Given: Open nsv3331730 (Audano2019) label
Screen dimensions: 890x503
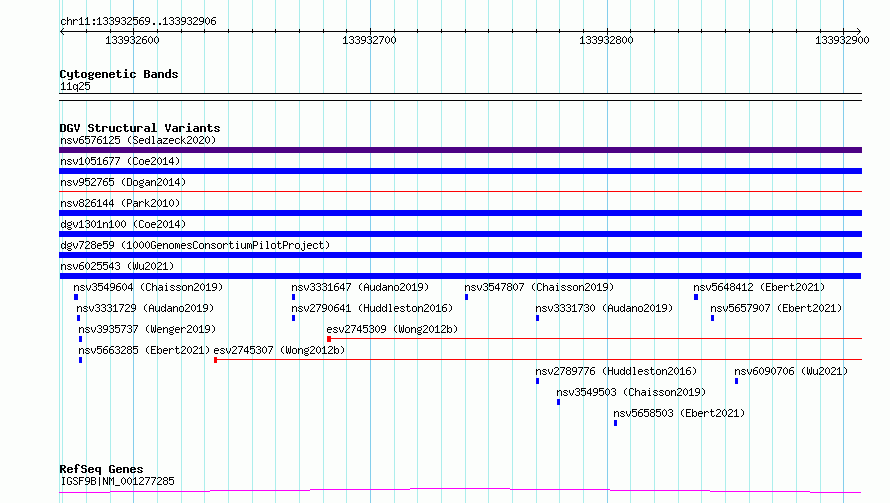Looking at the screenshot, I should pyautogui.click(x=604, y=308).
